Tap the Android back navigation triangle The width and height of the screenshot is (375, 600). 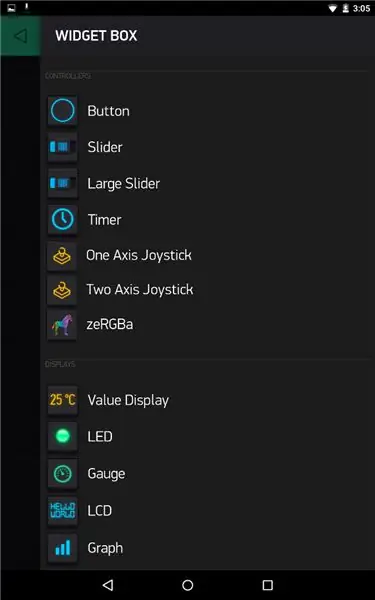pos(108,585)
